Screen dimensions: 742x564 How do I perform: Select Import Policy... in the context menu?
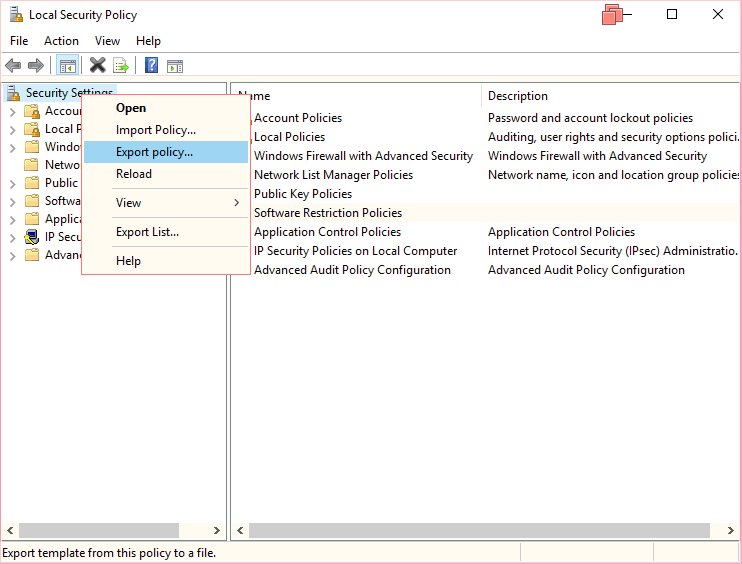(x=155, y=130)
